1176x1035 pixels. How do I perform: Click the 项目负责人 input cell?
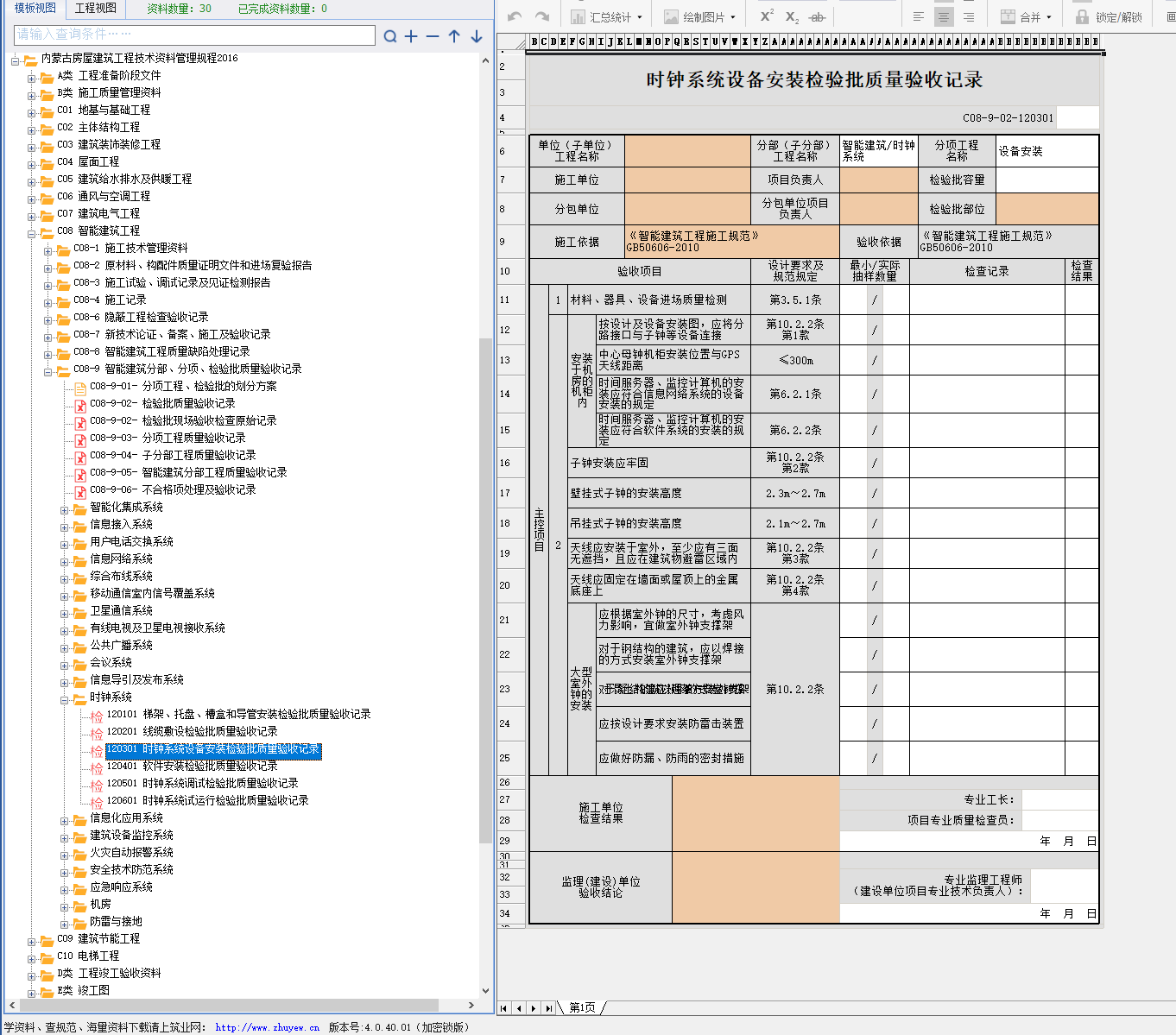(x=878, y=180)
